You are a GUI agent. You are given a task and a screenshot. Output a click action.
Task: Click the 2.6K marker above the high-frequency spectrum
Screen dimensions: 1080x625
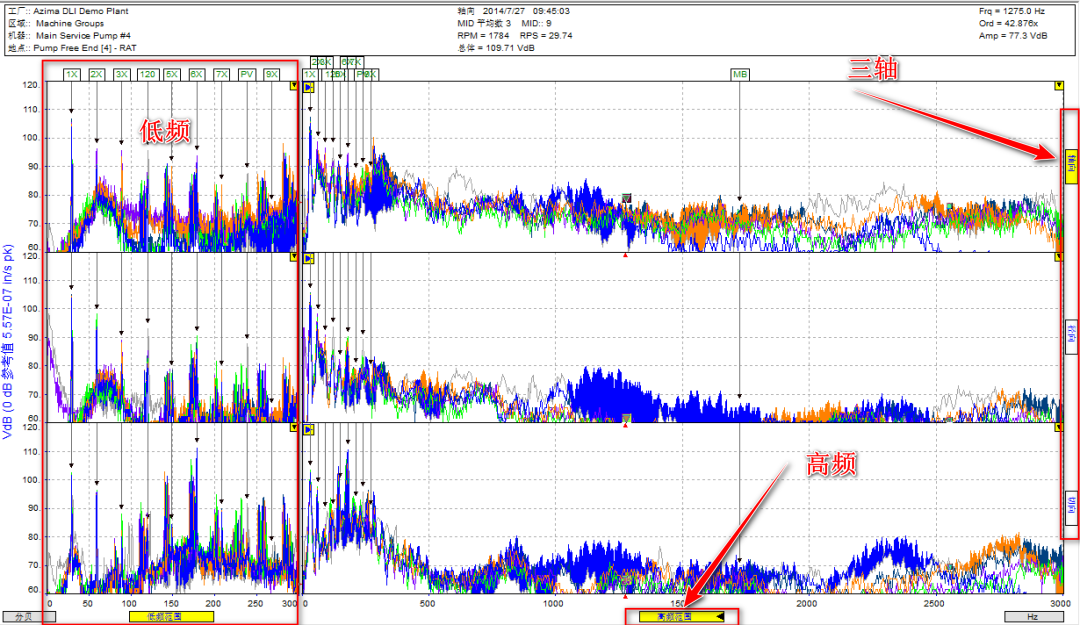point(320,63)
